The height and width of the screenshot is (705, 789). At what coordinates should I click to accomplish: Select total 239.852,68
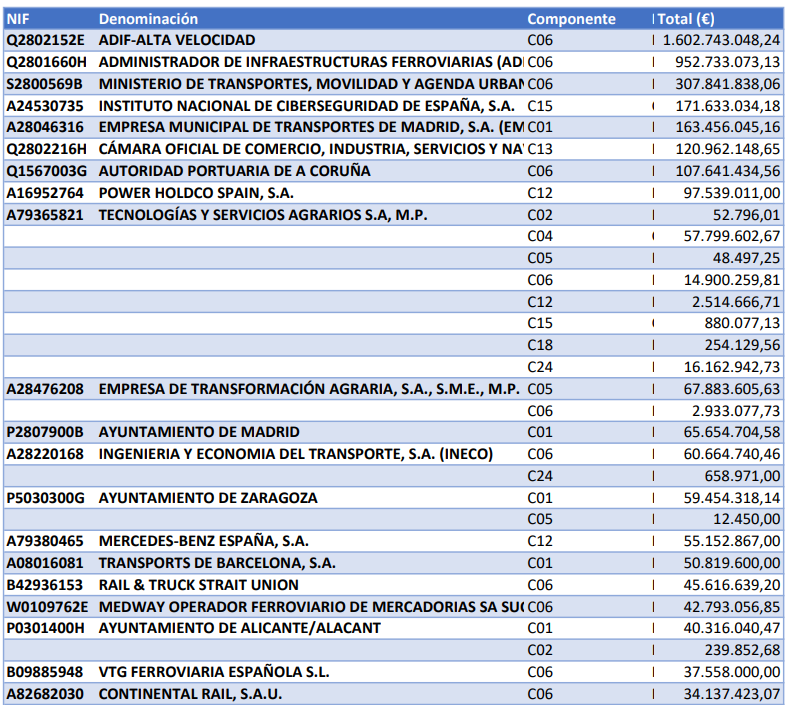(x=742, y=651)
